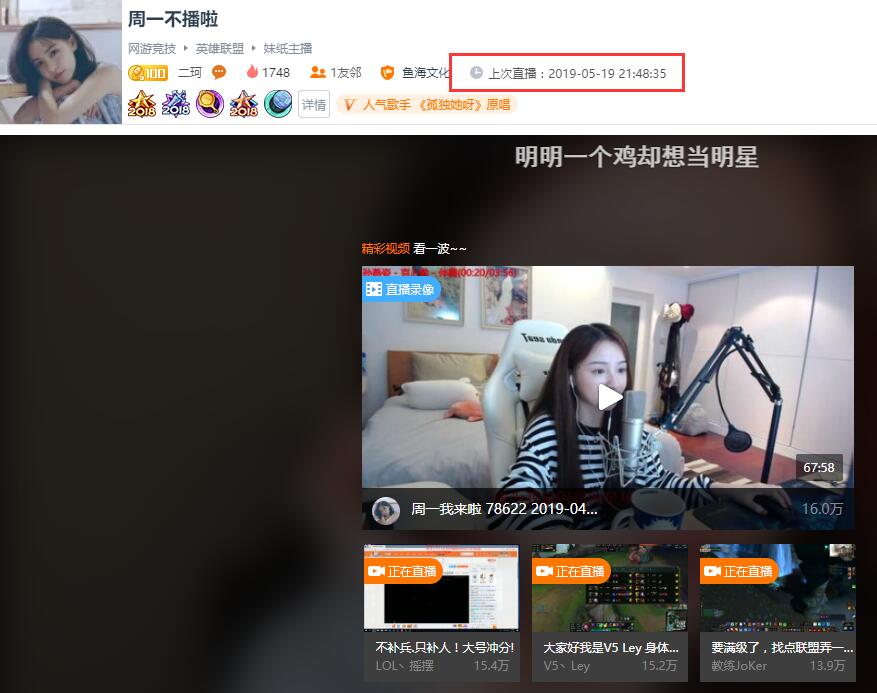Open 英雄联盟 breadcrumb link
This screenshot has width=877, height=693.
point(219,49)
